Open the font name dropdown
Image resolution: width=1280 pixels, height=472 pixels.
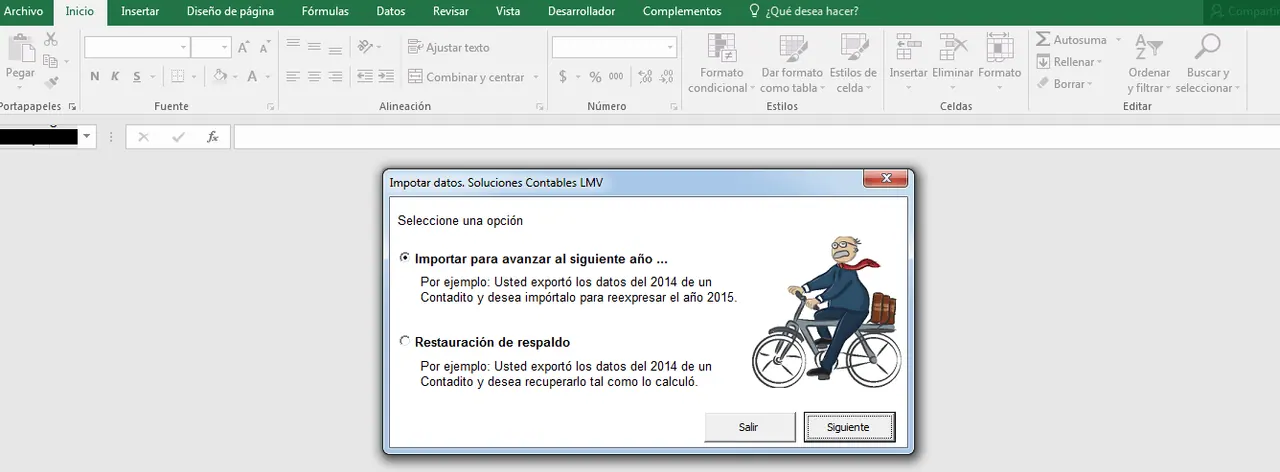(x=184, y=47)
